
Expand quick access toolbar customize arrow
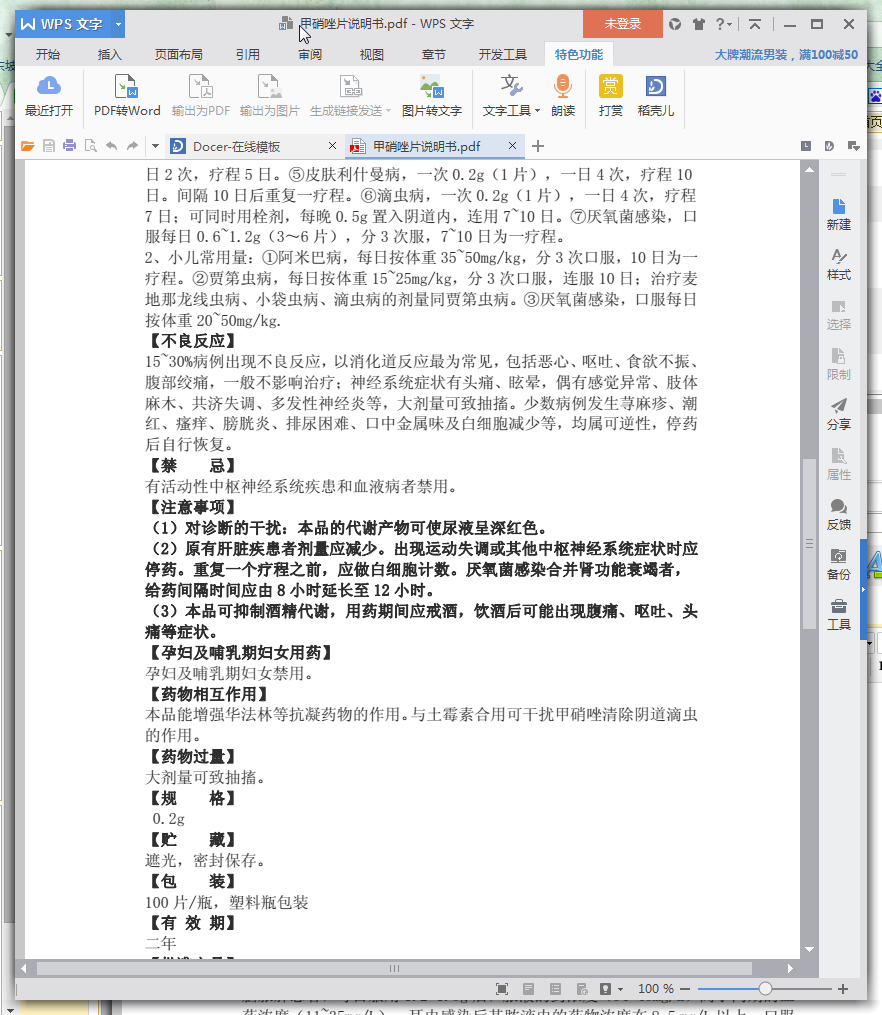(x=155, y=146)
